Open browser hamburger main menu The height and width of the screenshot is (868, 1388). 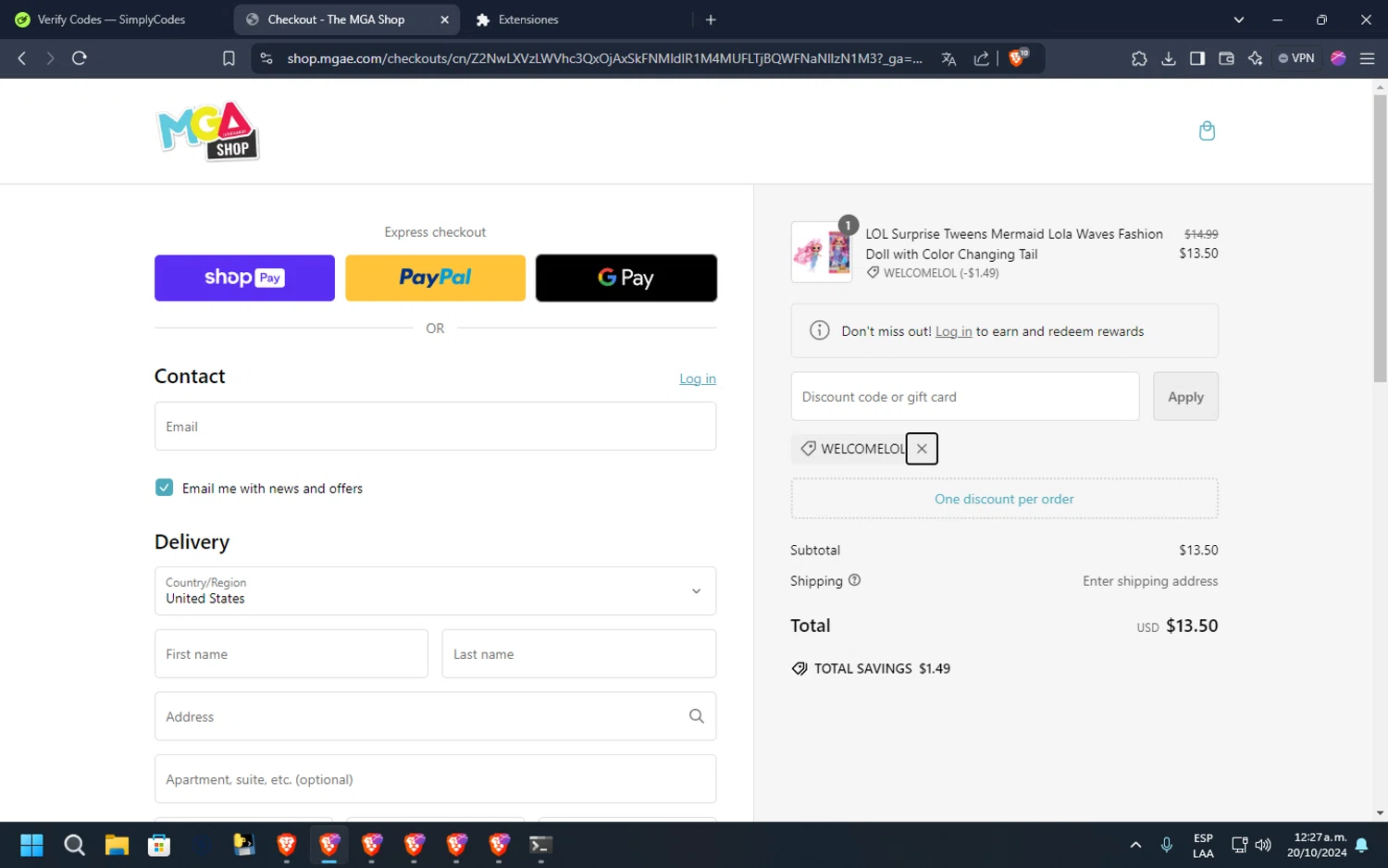point(1367,58)
